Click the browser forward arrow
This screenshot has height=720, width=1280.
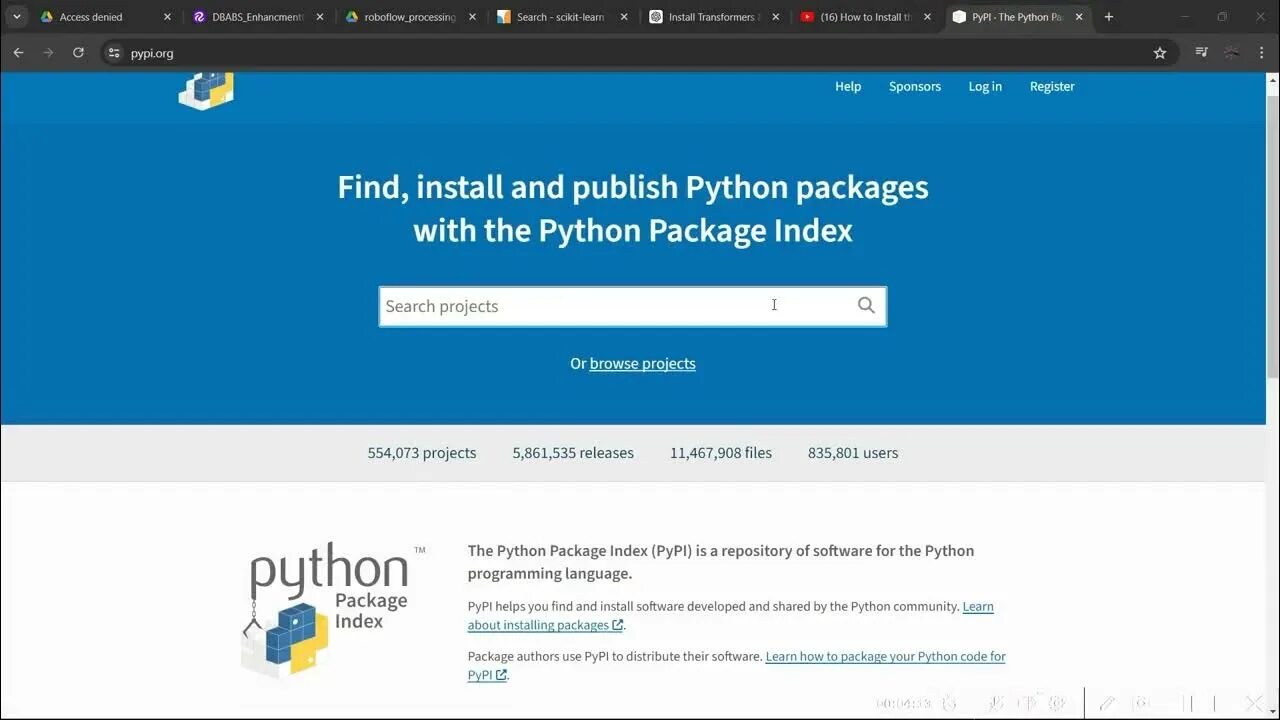(x=48, y=53)
